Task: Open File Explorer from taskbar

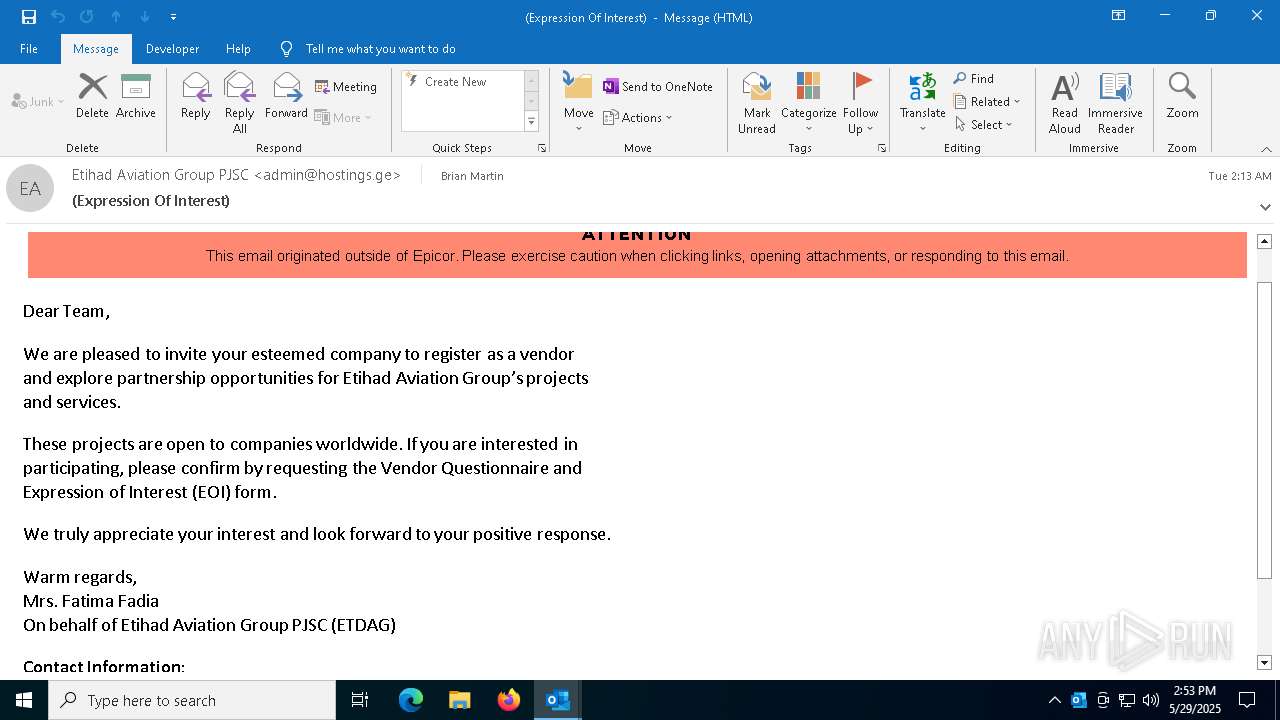Action: [x=459, y=700]
